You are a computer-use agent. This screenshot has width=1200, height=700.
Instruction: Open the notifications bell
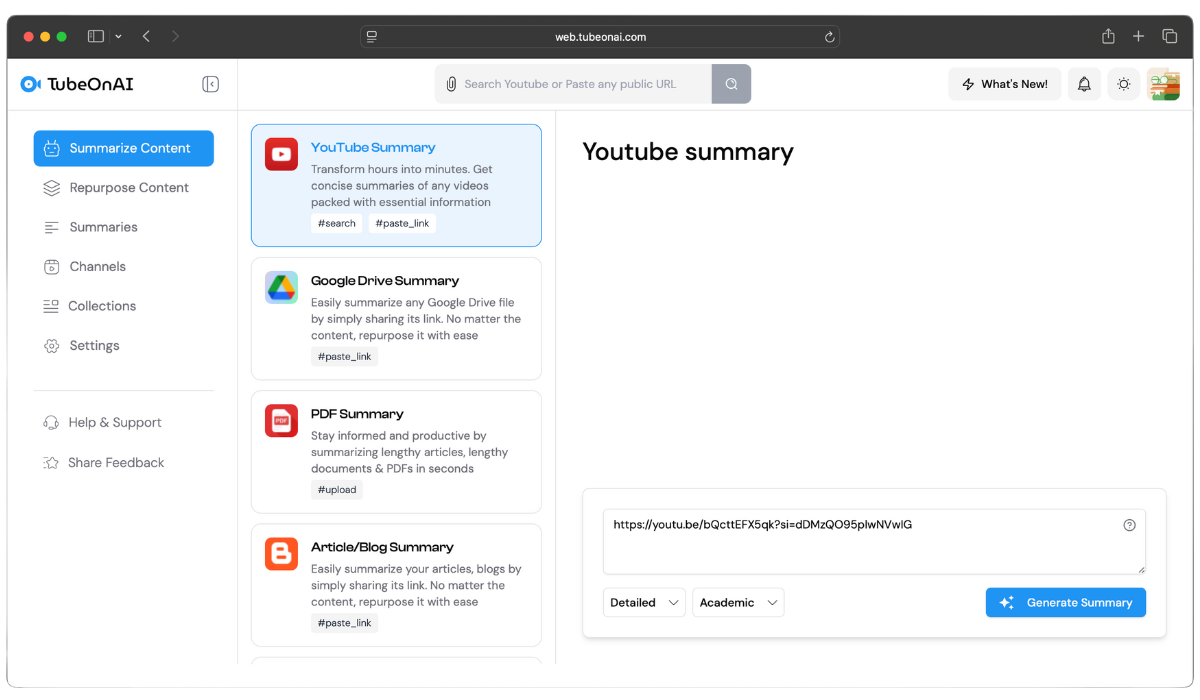point(1084,84)
